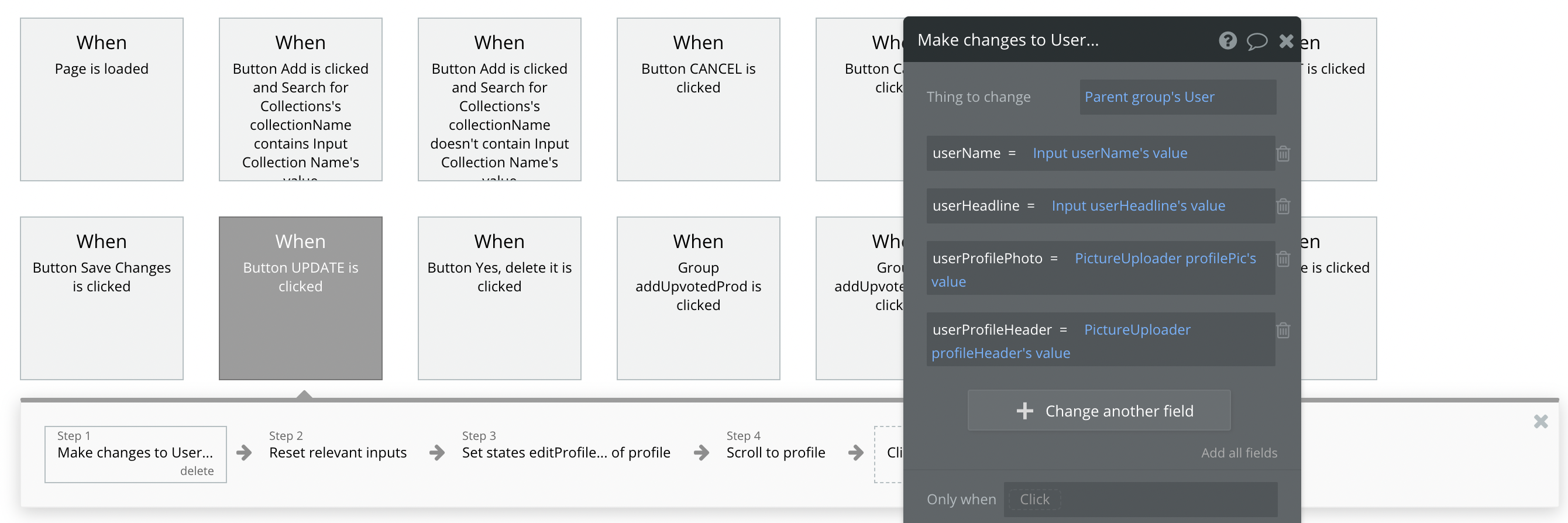Open the comment bubble icon
The width and height of the screenshot is (1568, 523).
click(x=1256, y=41)
